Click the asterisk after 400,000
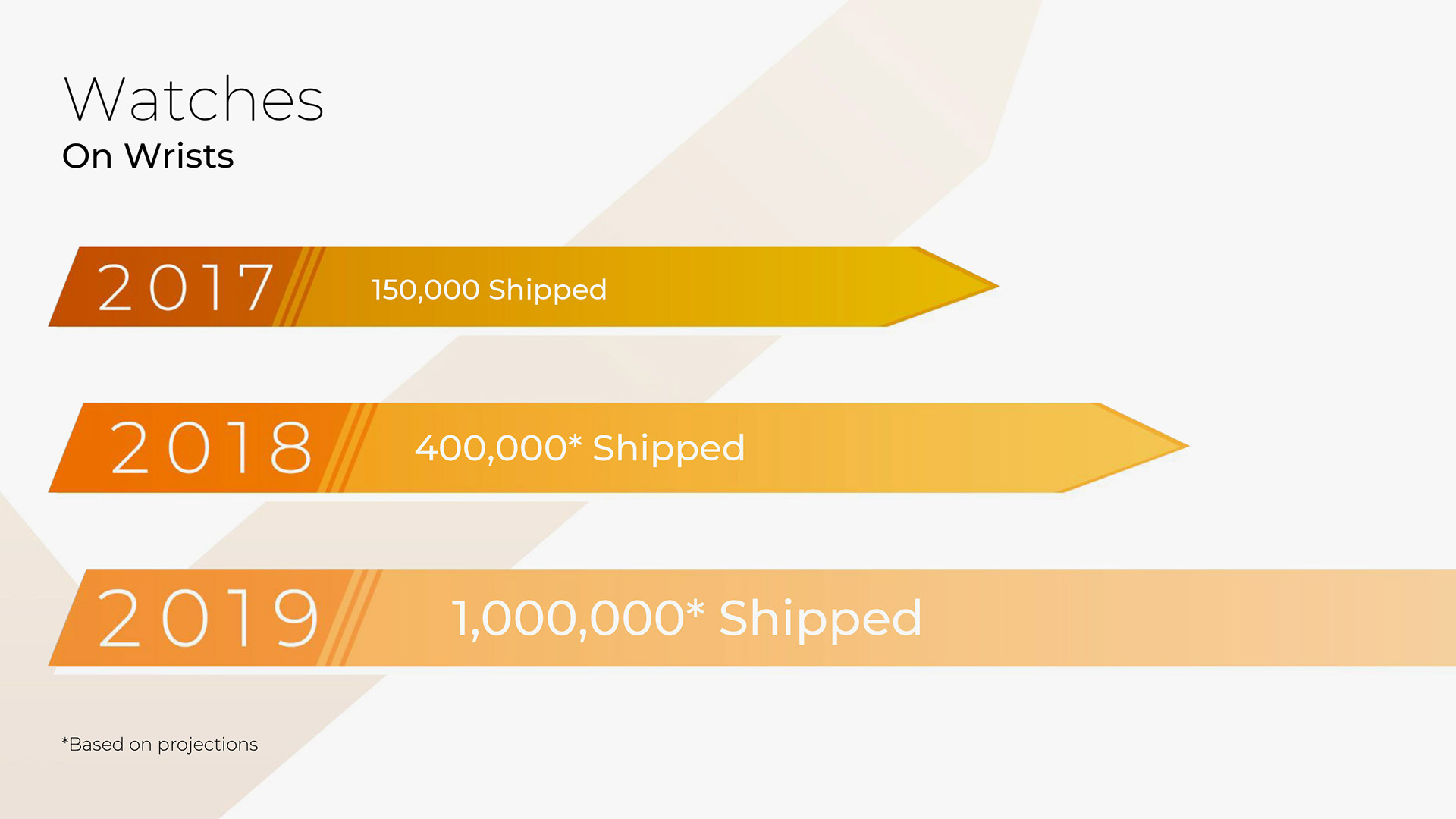1456x819 pixels. [575, 441]
